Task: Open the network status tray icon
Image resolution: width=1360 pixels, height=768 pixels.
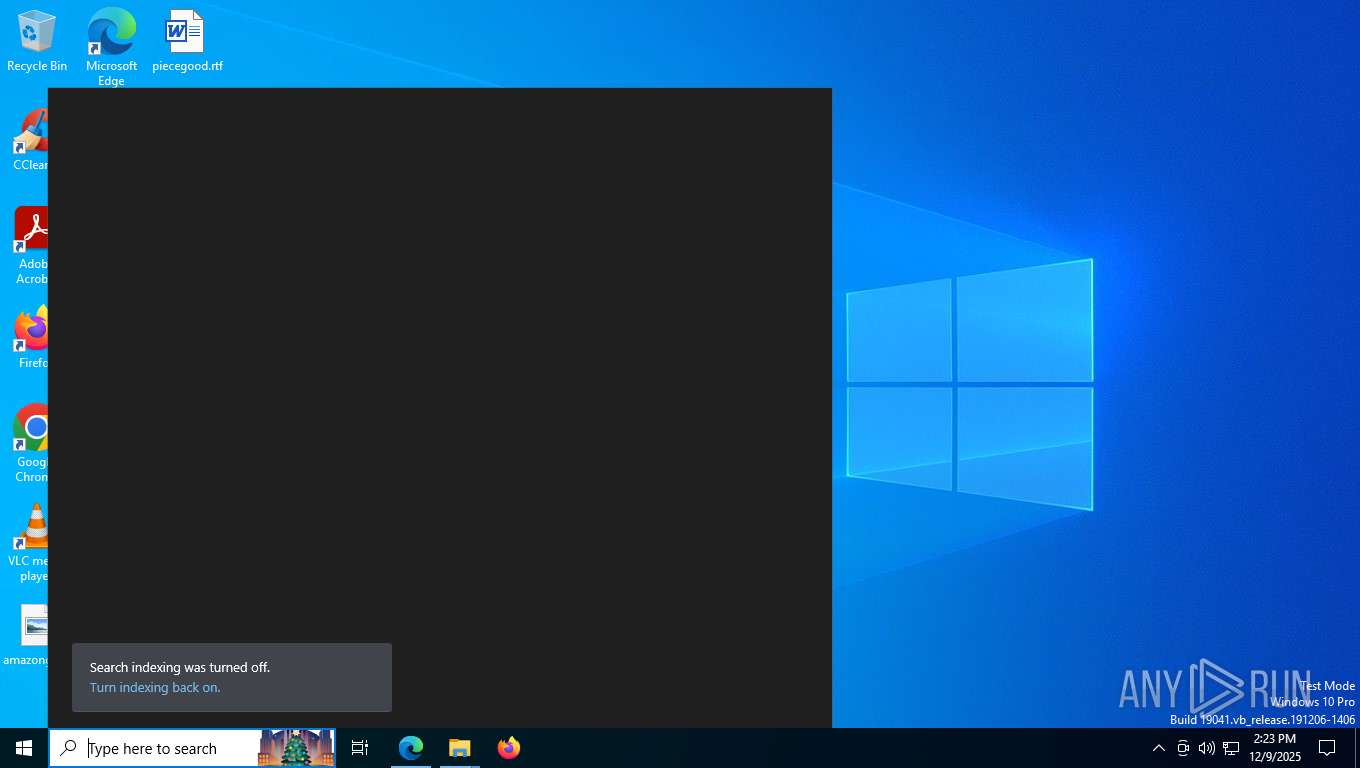Action: coord(1231,748)
